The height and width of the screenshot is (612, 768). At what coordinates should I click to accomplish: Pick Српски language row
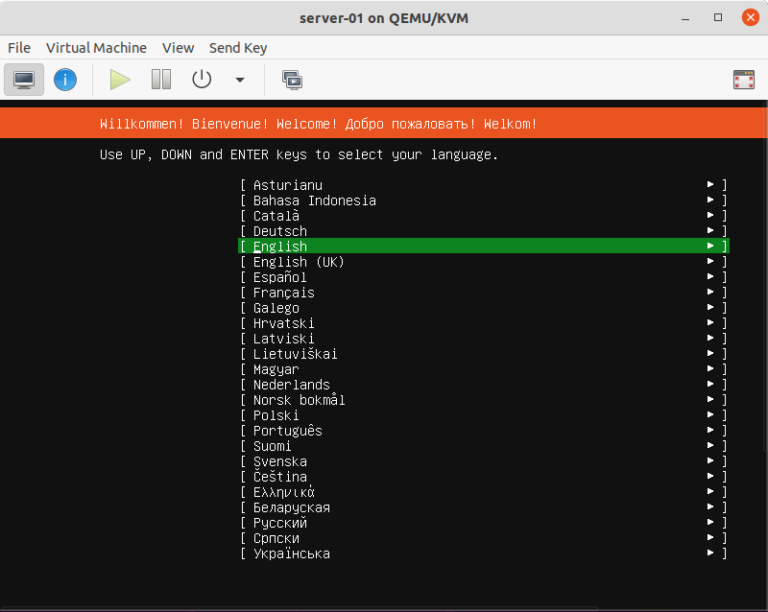click(x=483, y=538)
